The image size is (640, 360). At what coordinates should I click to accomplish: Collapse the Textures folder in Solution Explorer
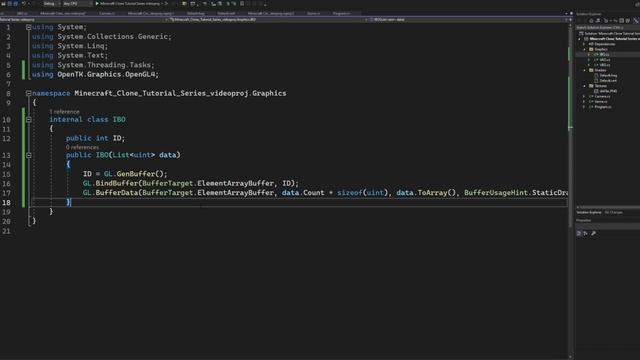pyautogui.click(x=584, y=86)
